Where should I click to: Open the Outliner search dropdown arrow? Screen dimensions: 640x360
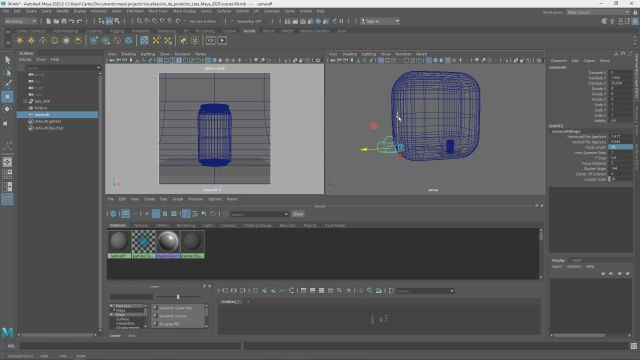pos(98,68)
